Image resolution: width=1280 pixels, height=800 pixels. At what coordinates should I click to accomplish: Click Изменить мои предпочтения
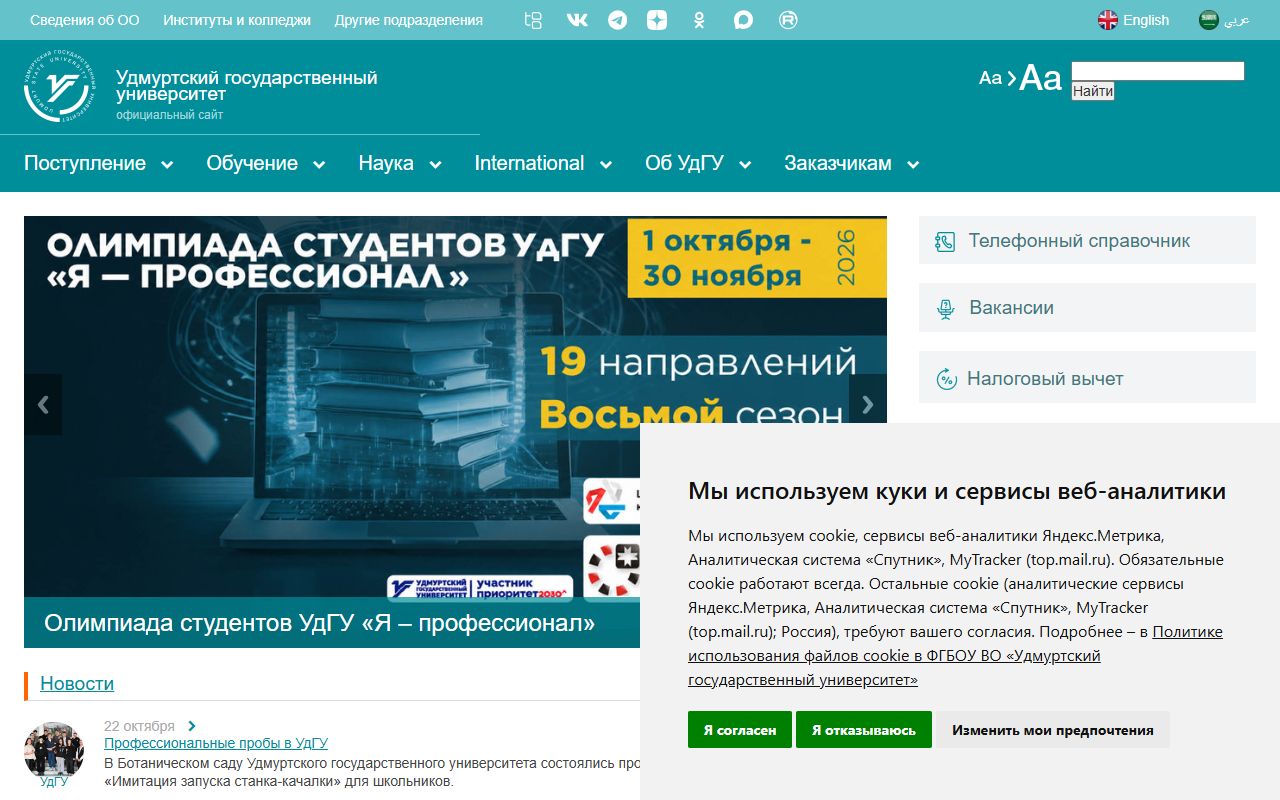tap(1053, 730)
